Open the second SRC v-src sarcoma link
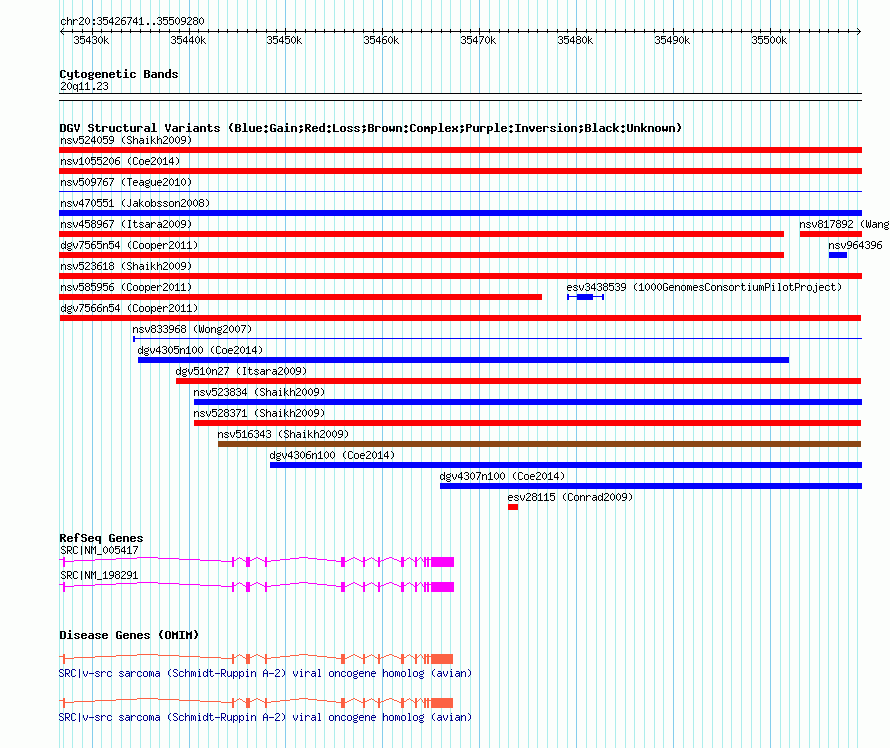The image size is (890, 748). (x=265, y=717)
